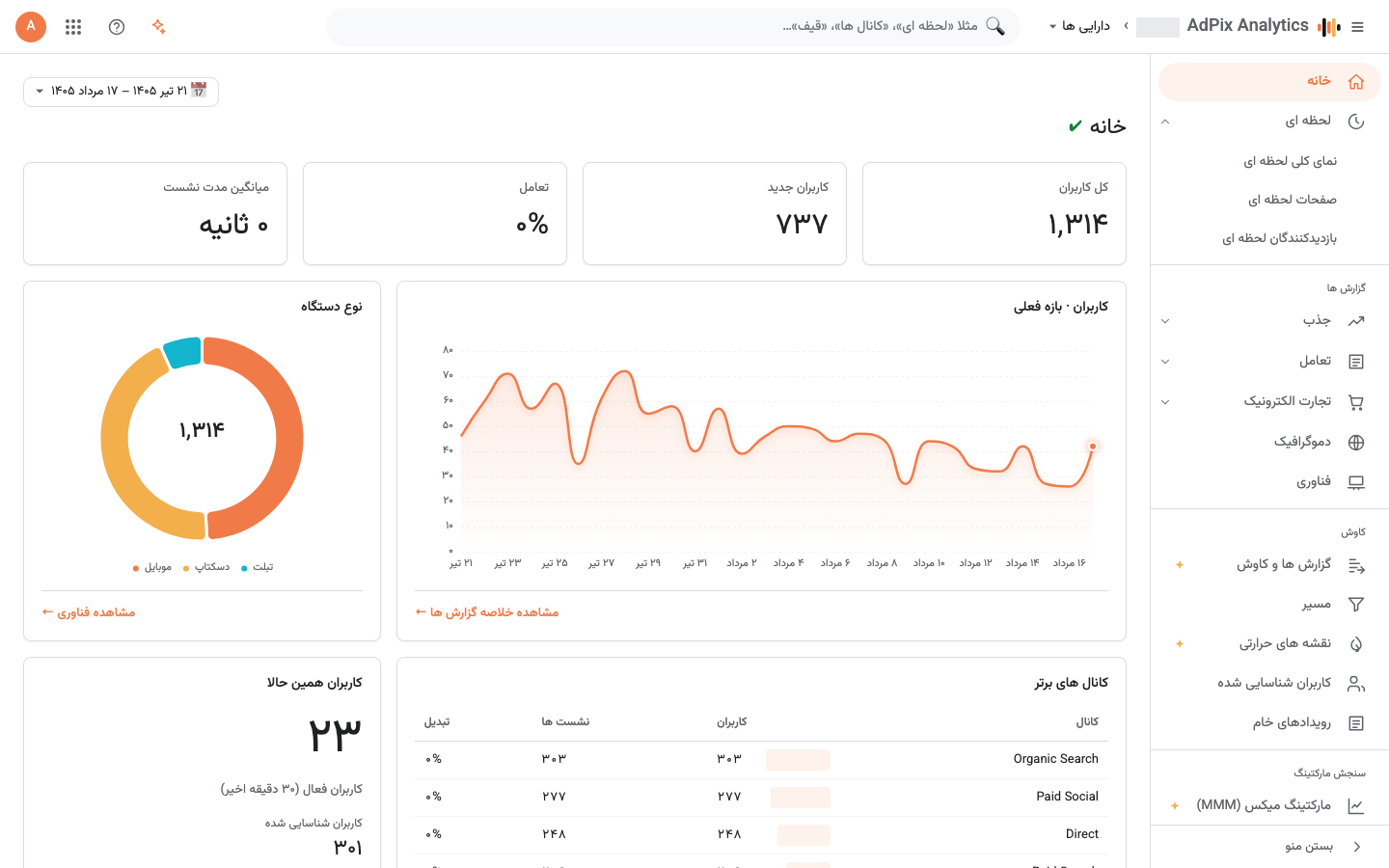
Task: Click the Paid Social channel row
Action: tap(761, 798)
